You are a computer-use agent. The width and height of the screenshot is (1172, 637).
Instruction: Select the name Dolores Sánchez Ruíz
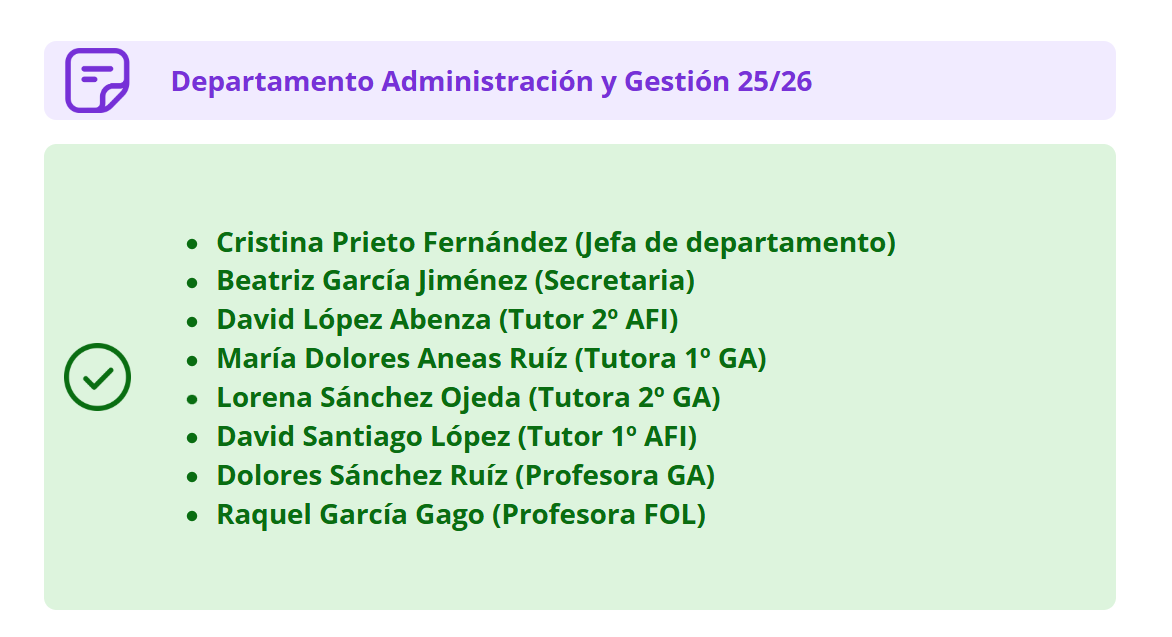click(361, 476)
